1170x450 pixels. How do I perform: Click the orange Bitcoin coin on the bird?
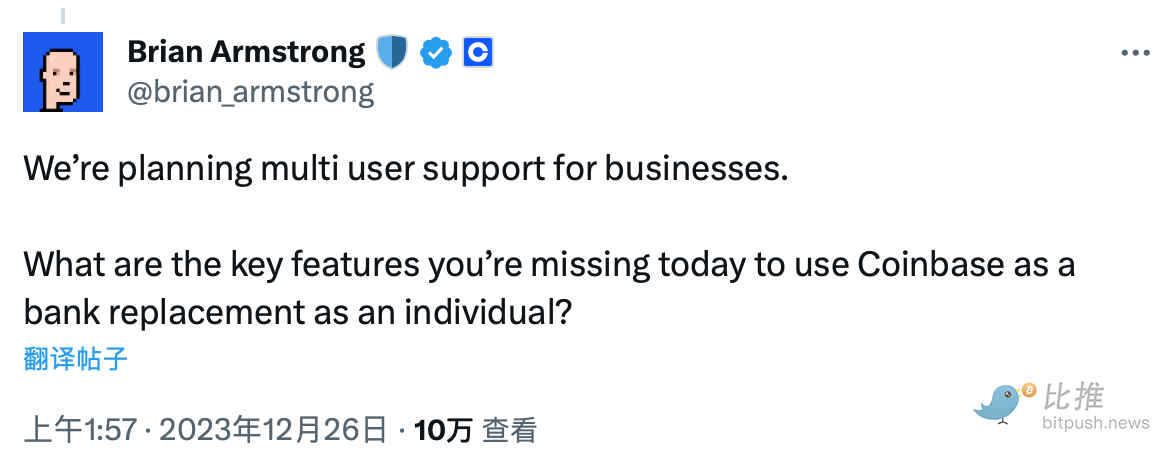tap(1027, 389)
